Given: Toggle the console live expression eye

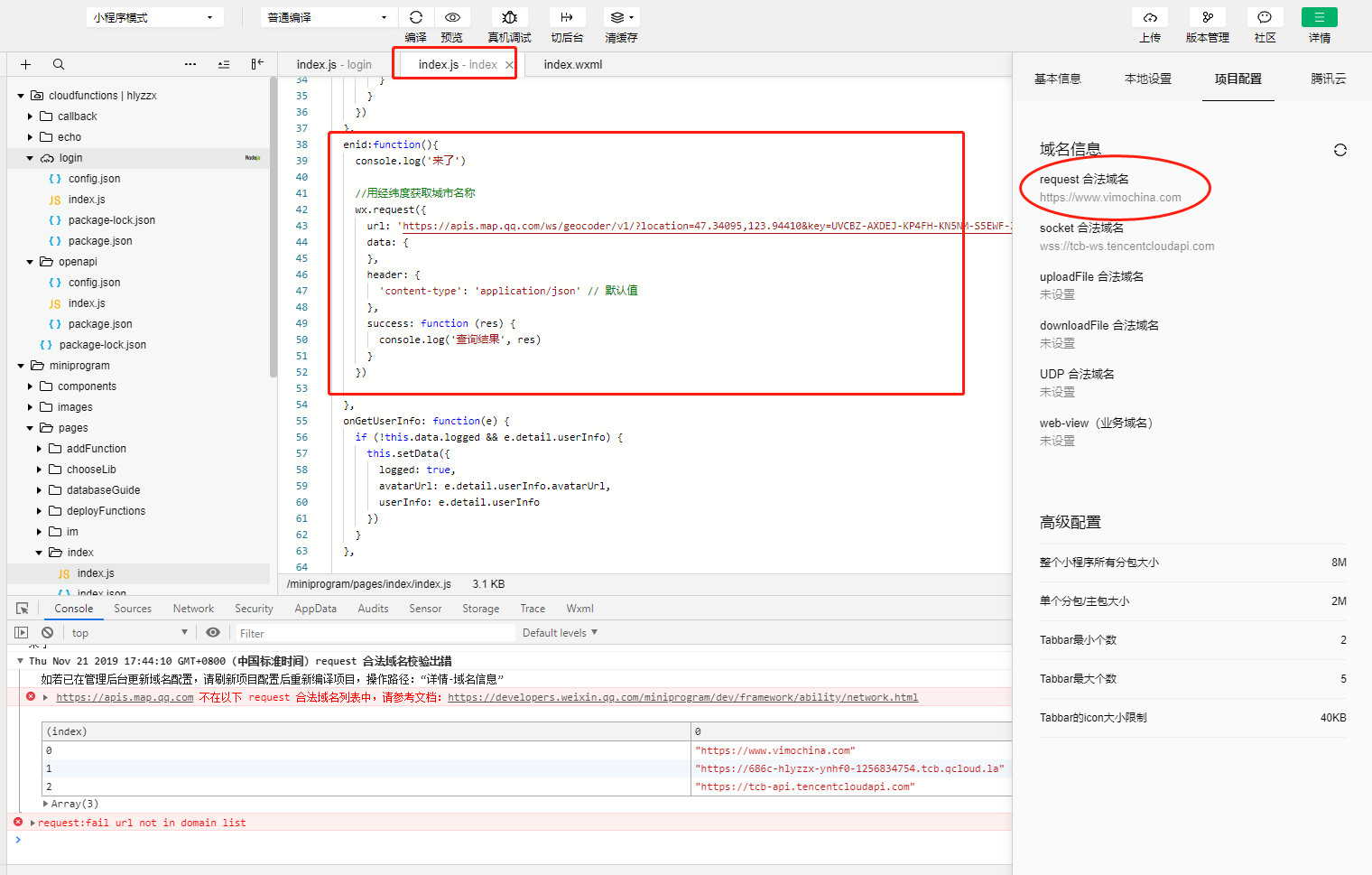Looking at the screenshot, I should (x=213, y=633).
